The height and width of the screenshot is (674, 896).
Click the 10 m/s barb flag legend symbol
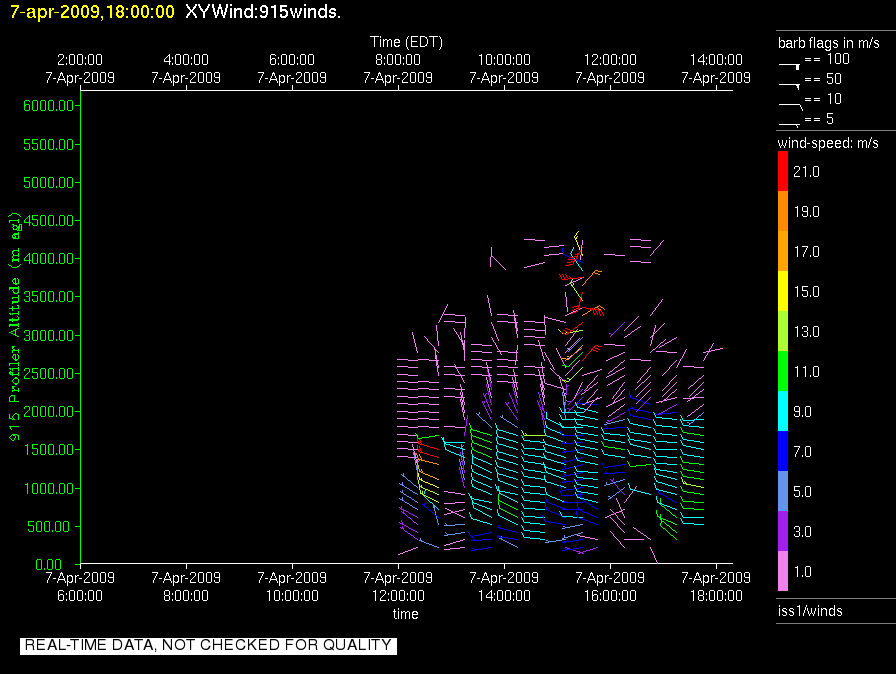791,106
